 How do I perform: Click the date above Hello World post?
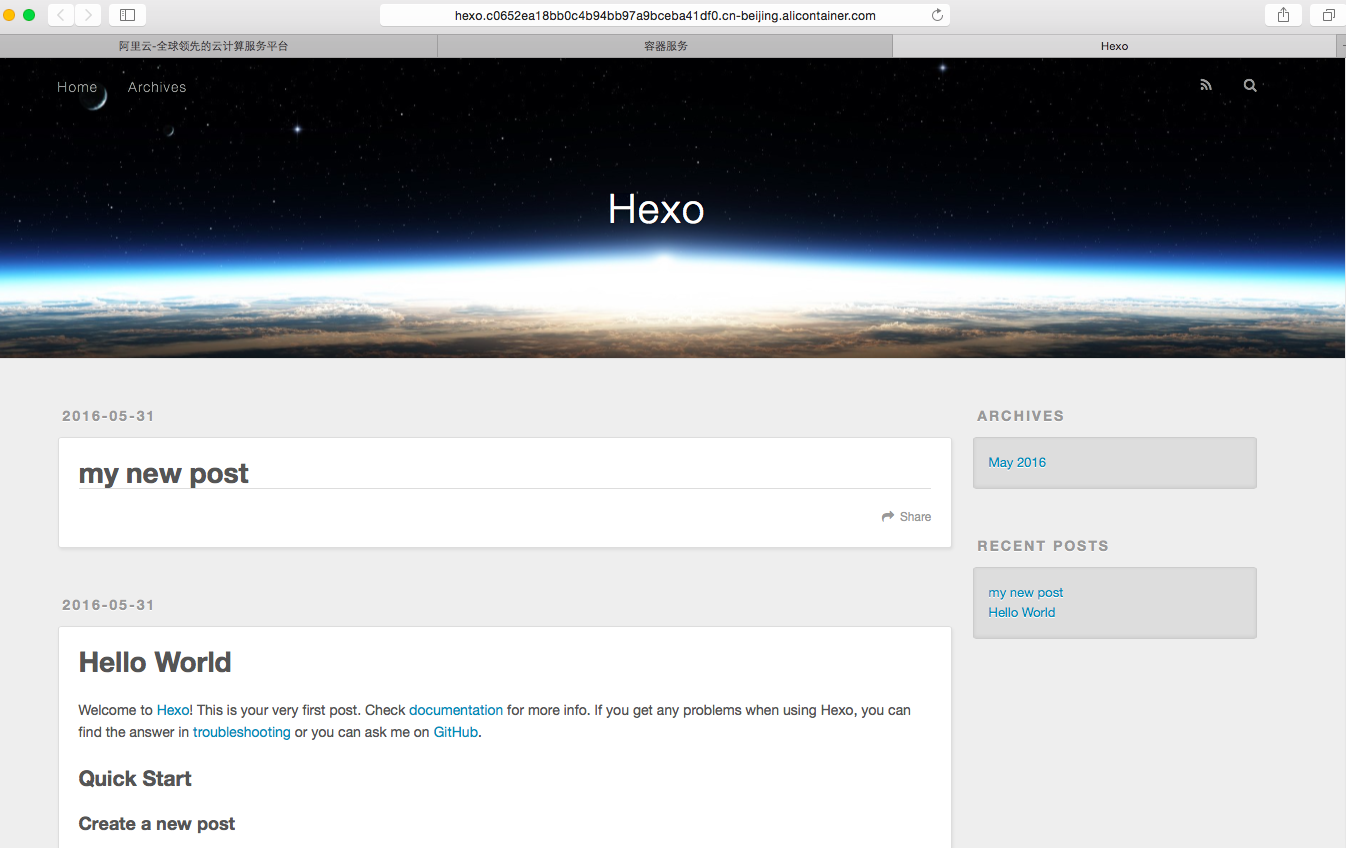pyautogui.click(x=108, y=605)
